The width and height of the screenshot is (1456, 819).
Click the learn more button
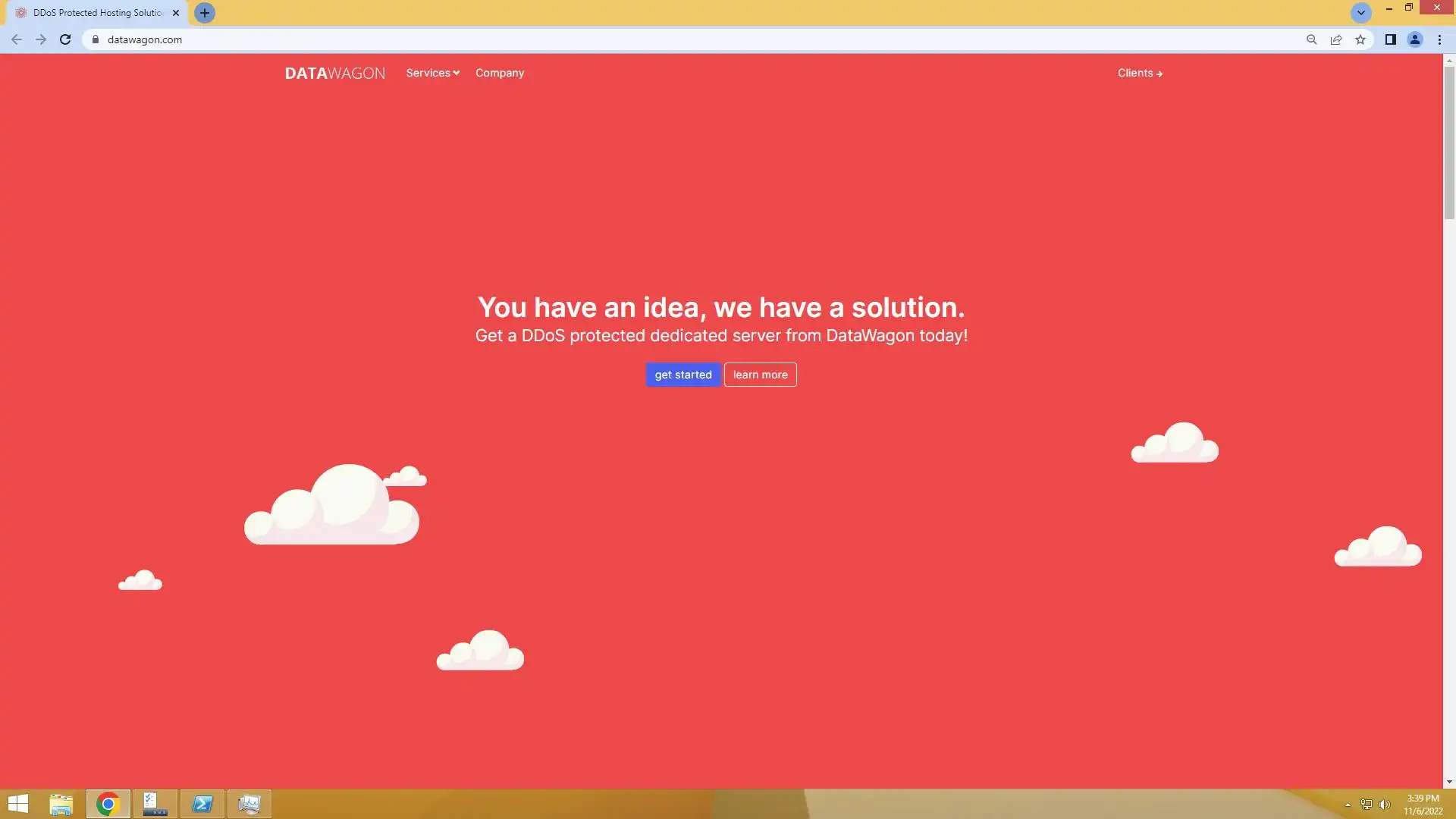point(760,375)
